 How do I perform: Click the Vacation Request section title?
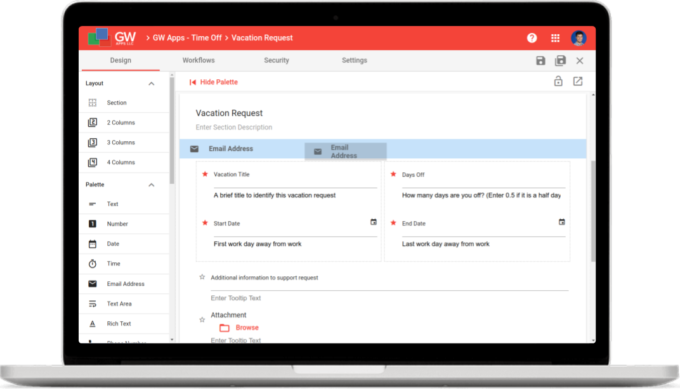(x=229, y=113)
